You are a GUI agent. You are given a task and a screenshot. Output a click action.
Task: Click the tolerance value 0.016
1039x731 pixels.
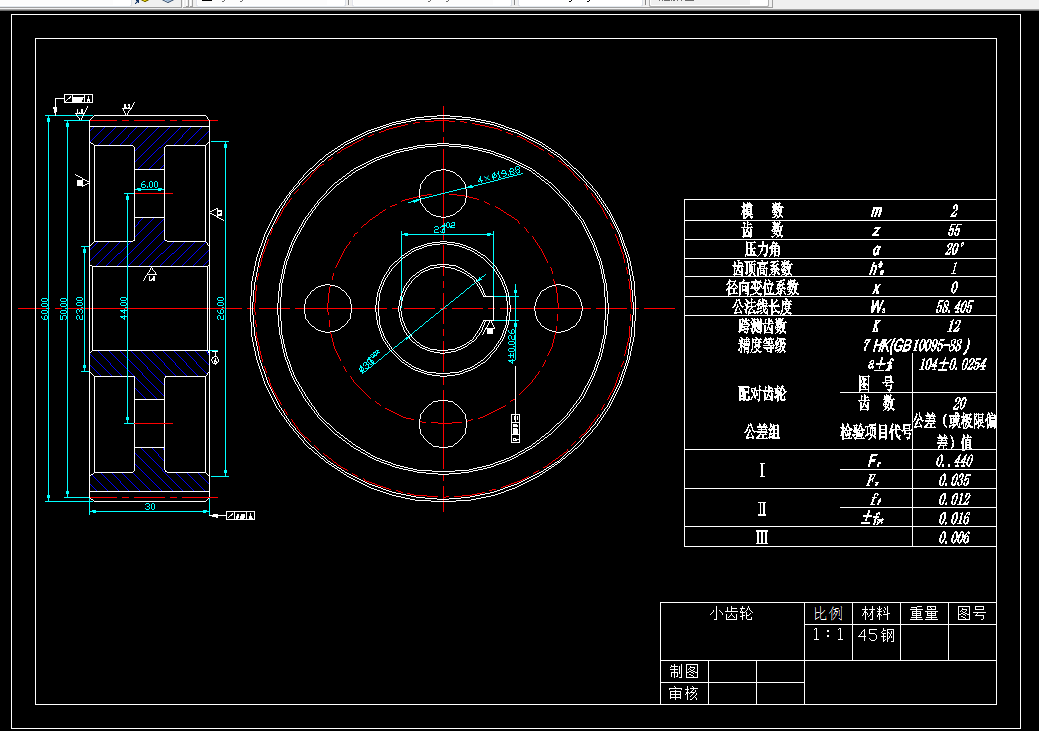pyautogui.click(x=954, y=518)
